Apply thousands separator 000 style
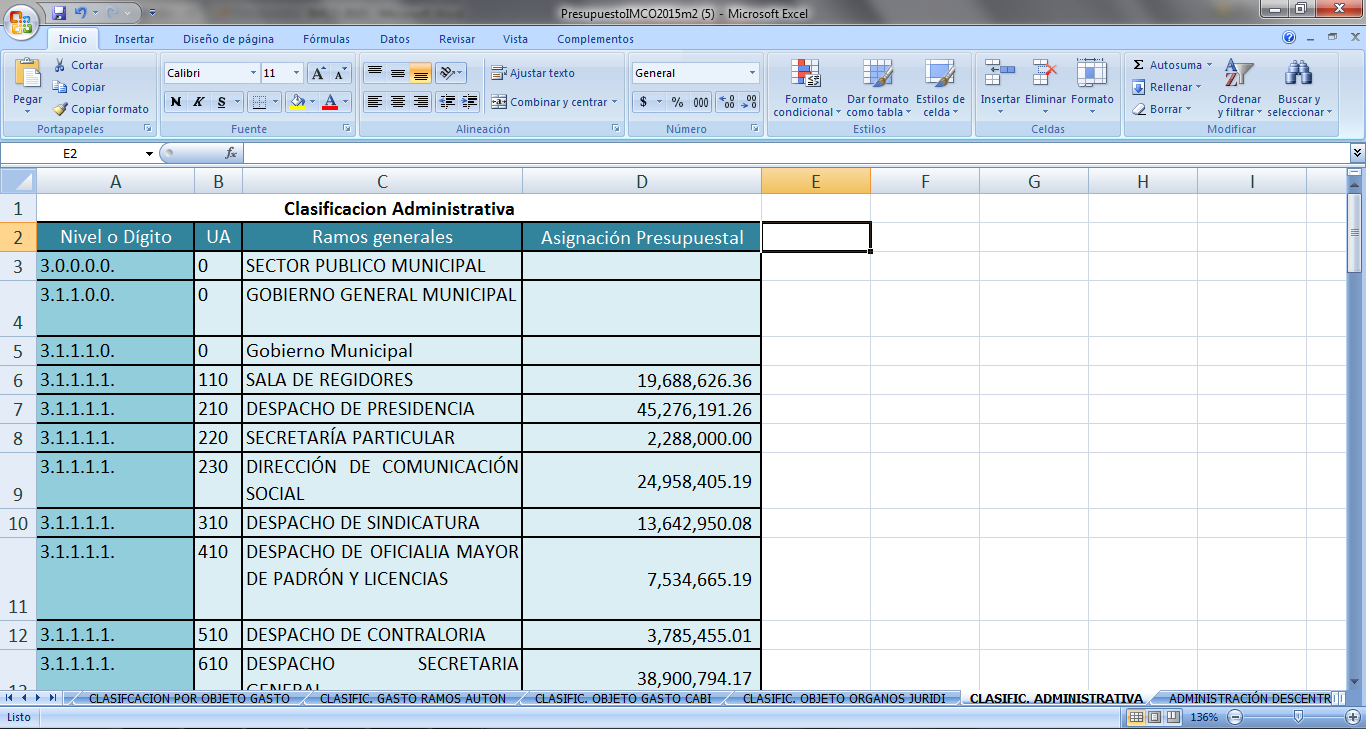This screenshot has width=1366, height=729. pyautogui.click(x=700, y=102)
